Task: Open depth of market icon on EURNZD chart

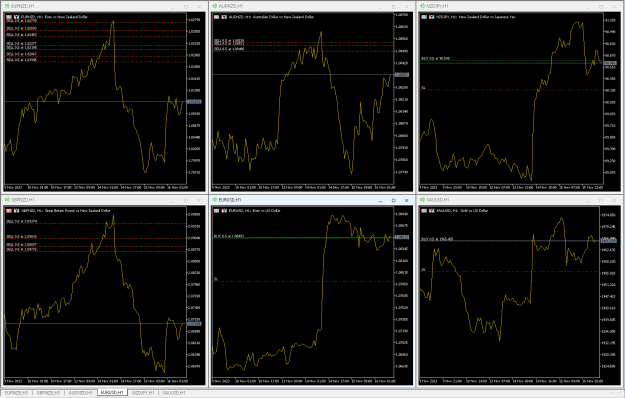Action: [16, 17]
